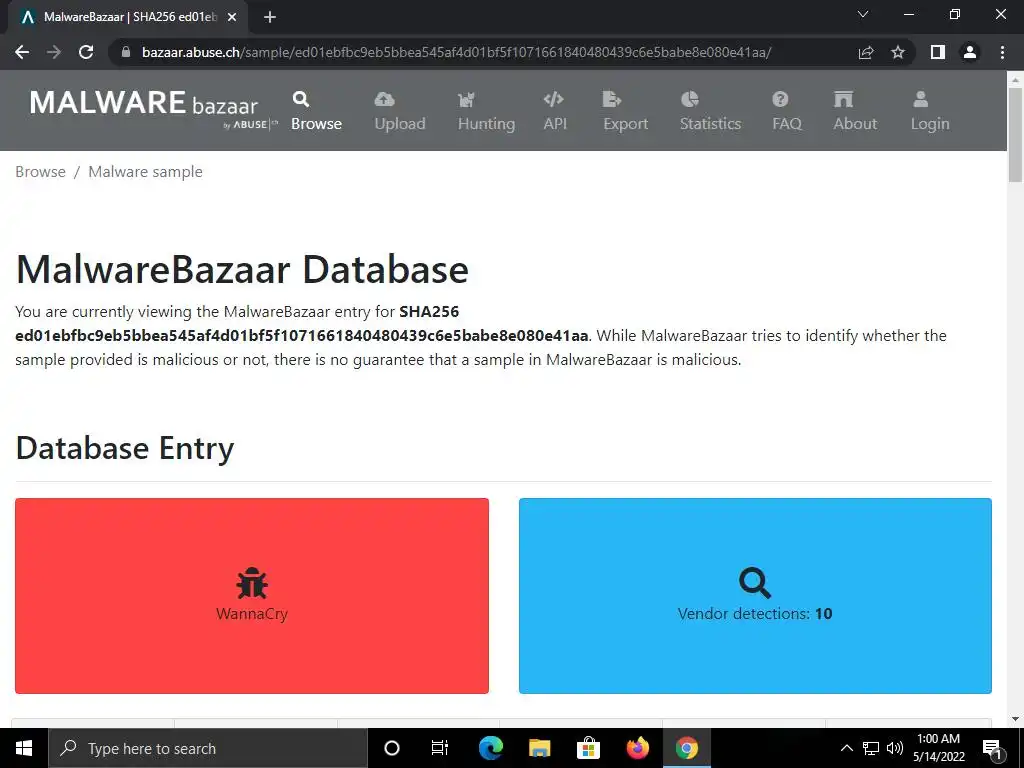The width and height of the screenshot is (1024, 768).
Task: Show hidden system tray icons
Action: click(846, 748)
